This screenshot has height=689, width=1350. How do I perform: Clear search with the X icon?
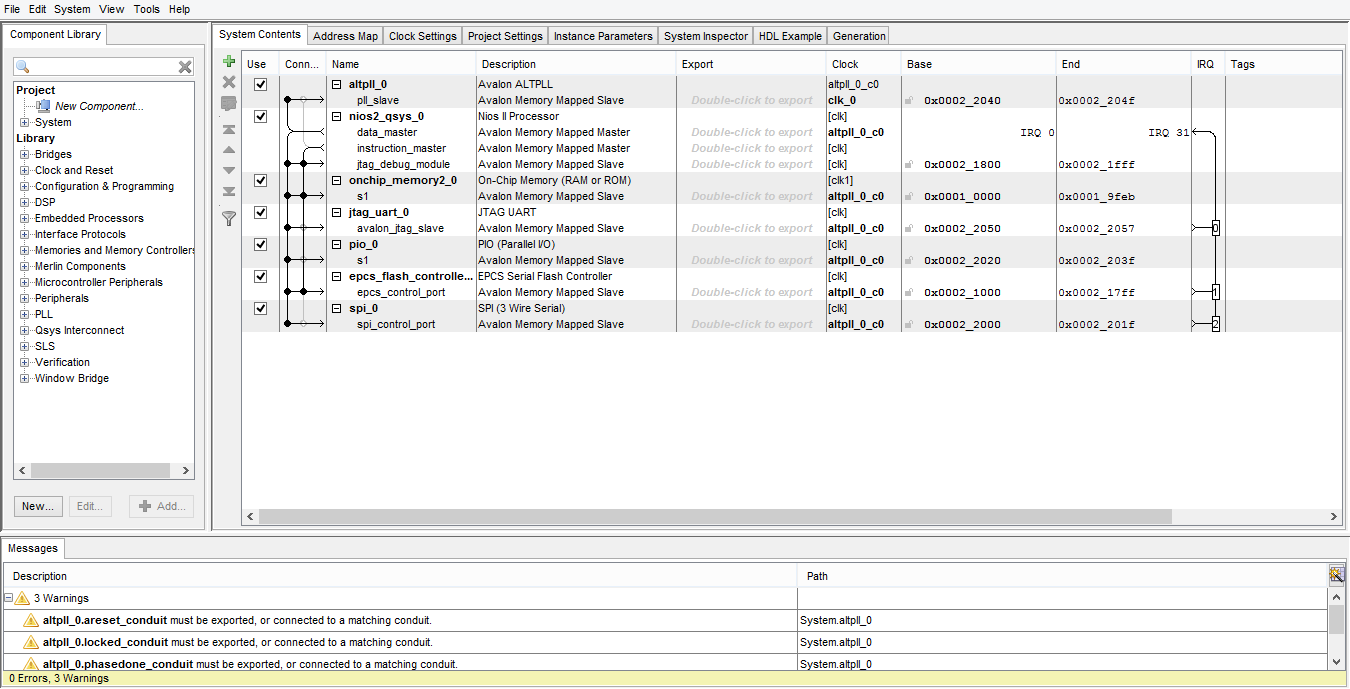pos(185,67)
